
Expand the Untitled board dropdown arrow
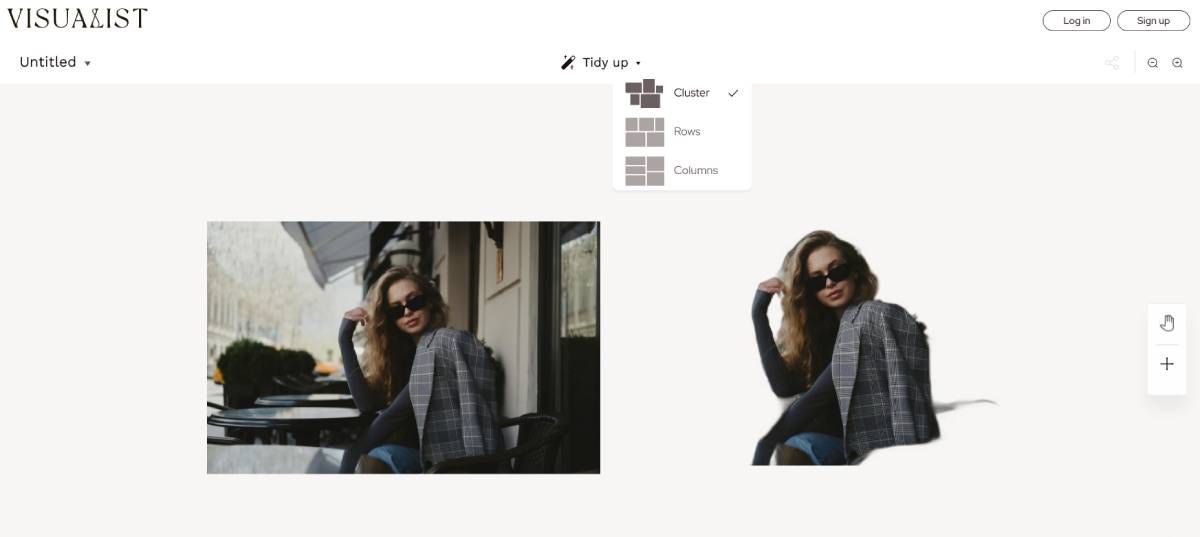[x=87, y=63]
